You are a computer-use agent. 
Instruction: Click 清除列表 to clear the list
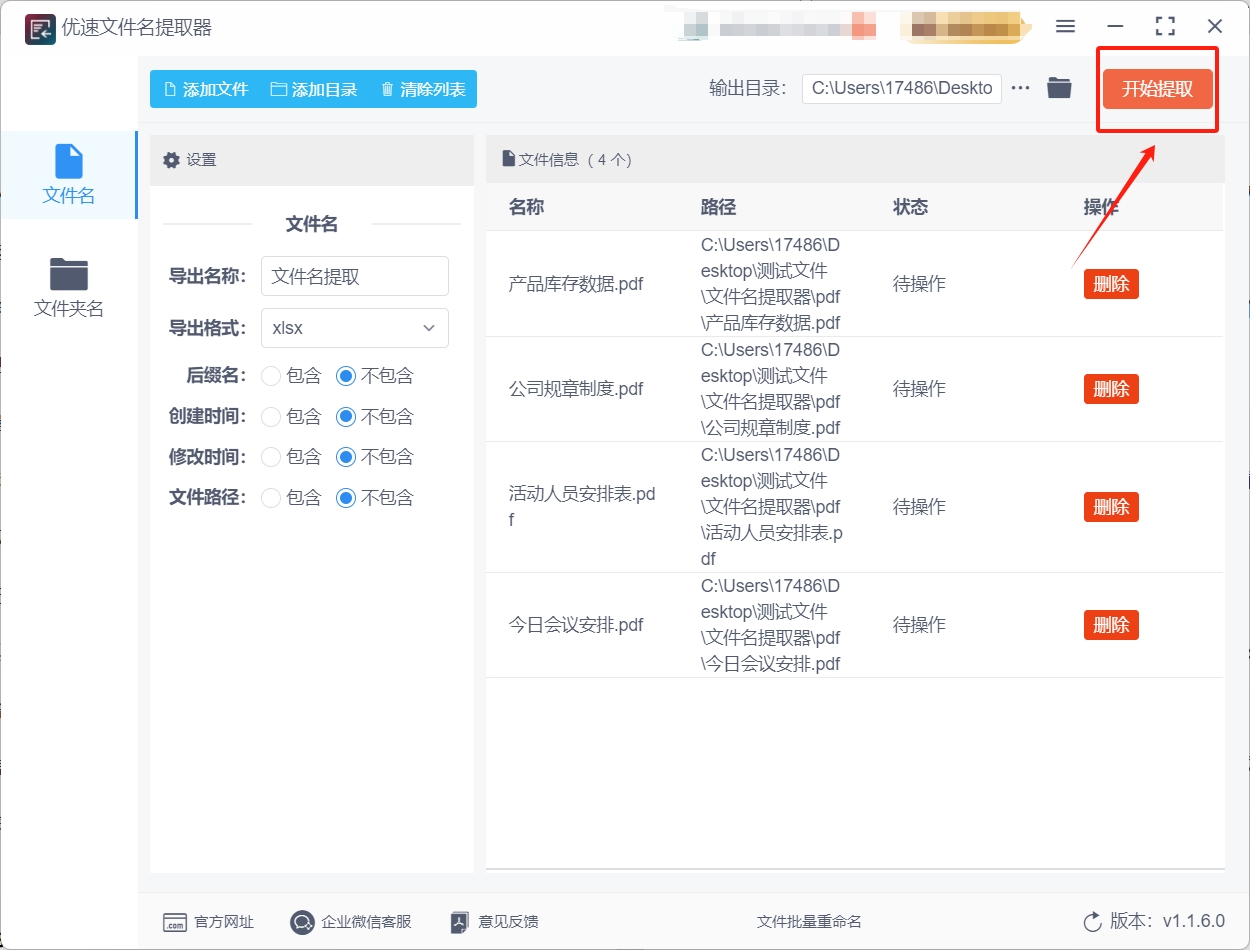click(x=423, y=89)
